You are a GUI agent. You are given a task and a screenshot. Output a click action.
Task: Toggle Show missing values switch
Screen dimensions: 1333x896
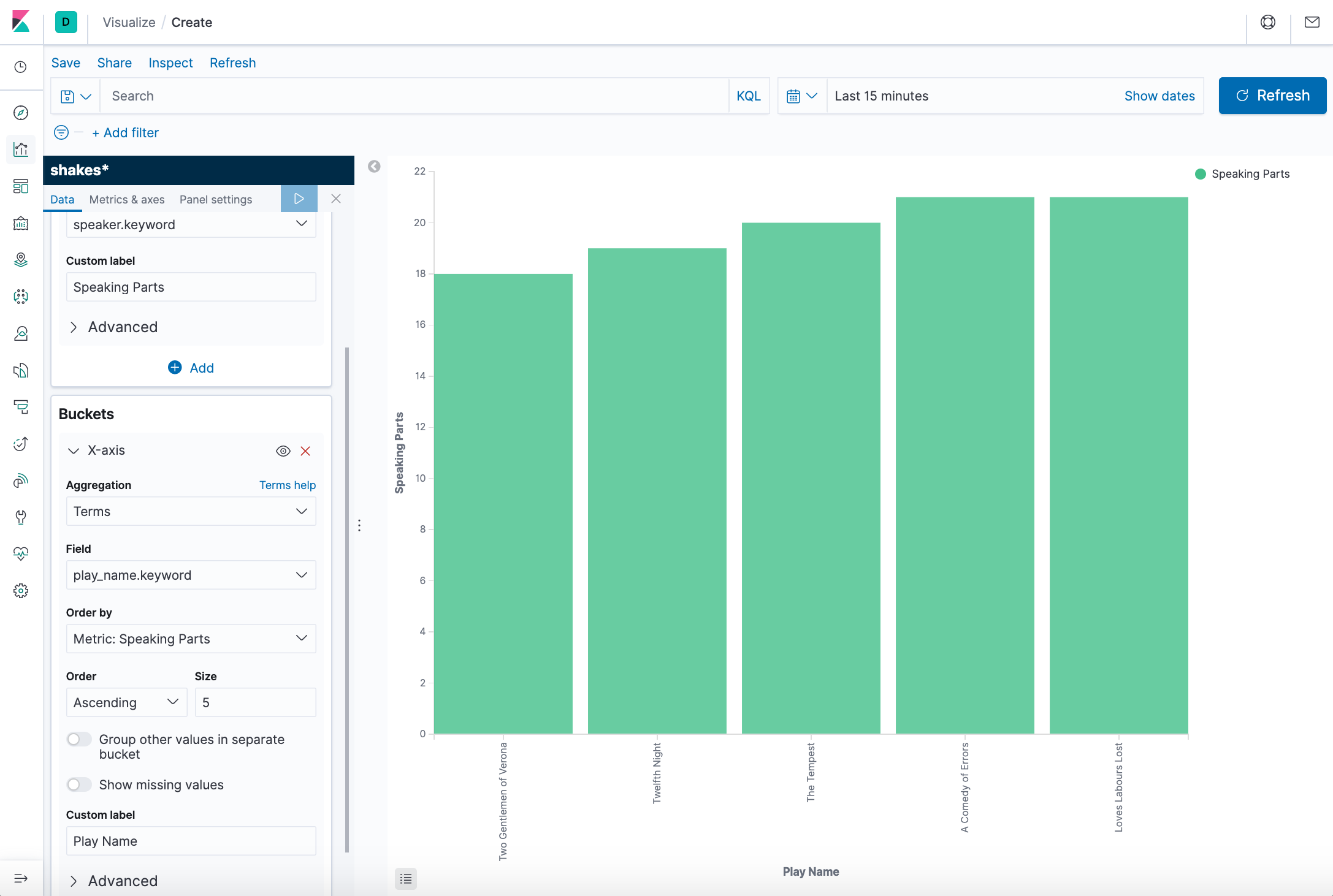(78, 783)
